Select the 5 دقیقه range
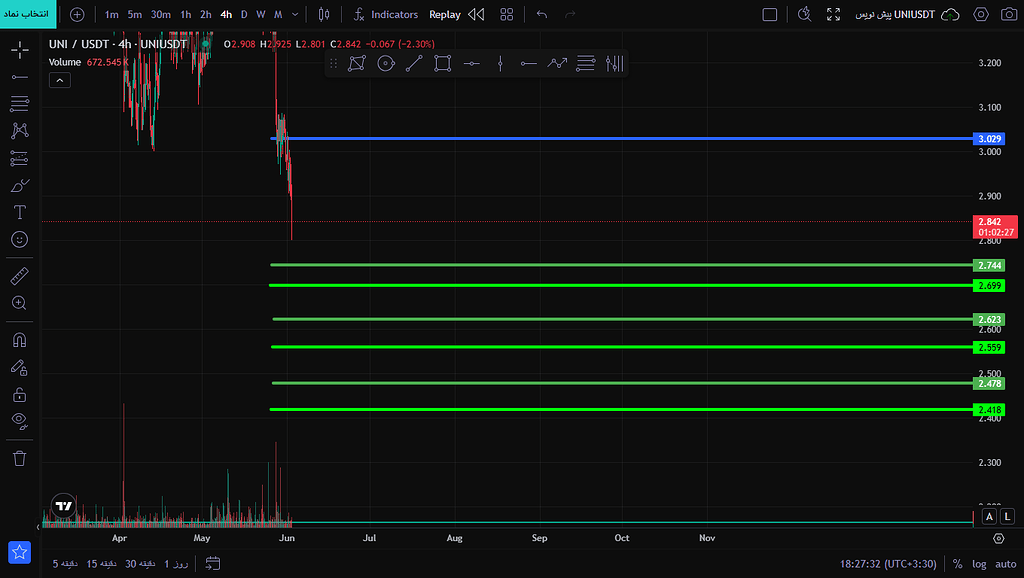1024x578 pixels. (x=65, y=564)
